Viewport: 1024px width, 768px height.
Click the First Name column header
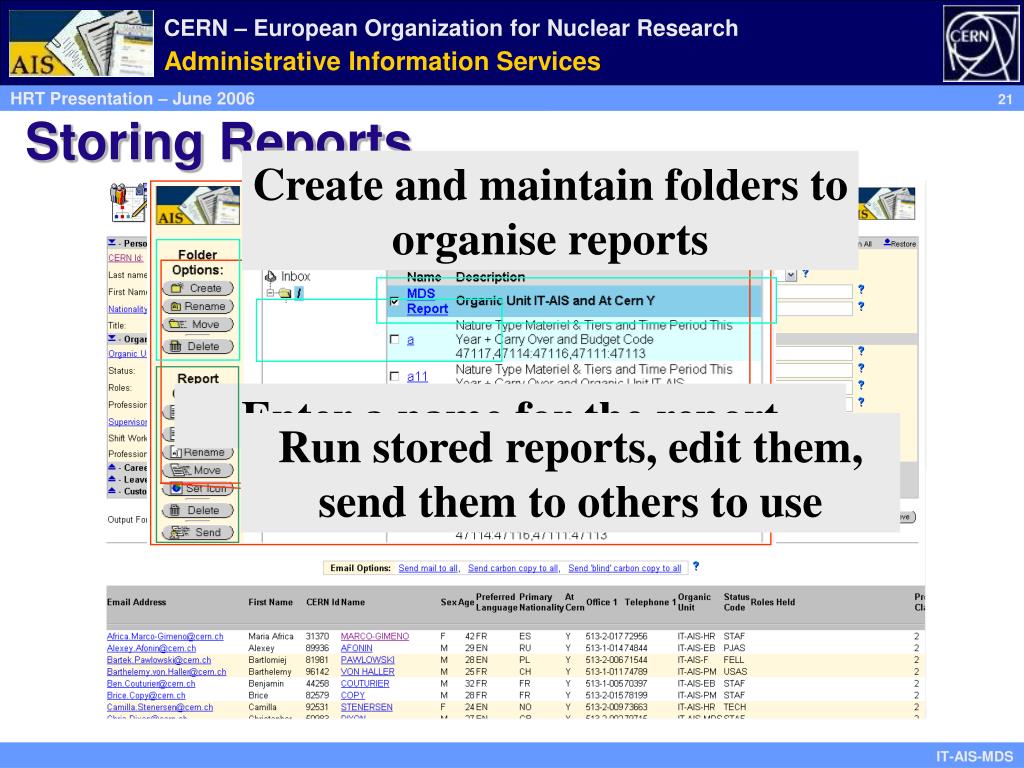tap(270, 602)
